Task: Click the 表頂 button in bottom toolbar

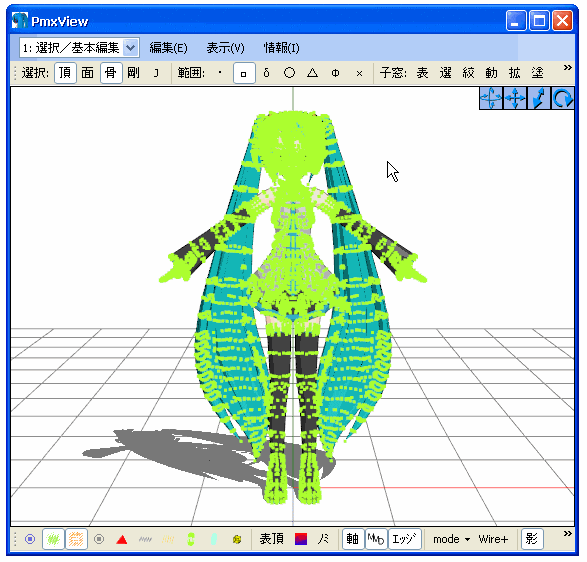Action: pos(271,539)
